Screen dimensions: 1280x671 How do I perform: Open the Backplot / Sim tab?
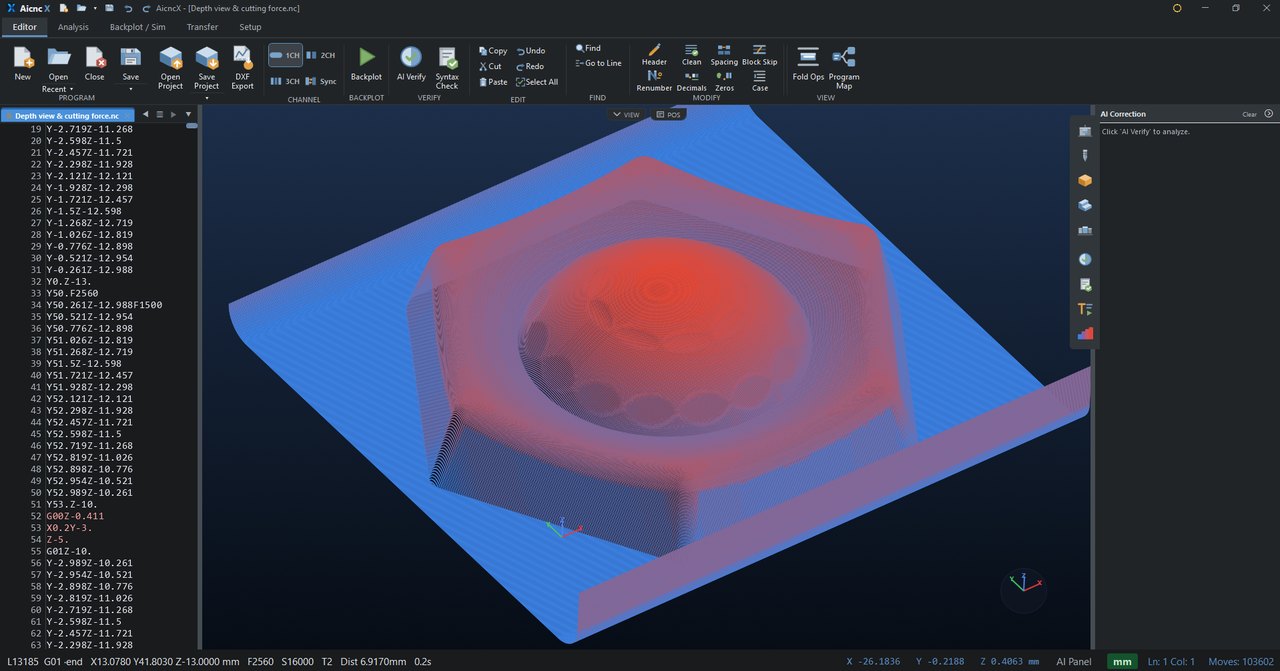tap(140, 27)
